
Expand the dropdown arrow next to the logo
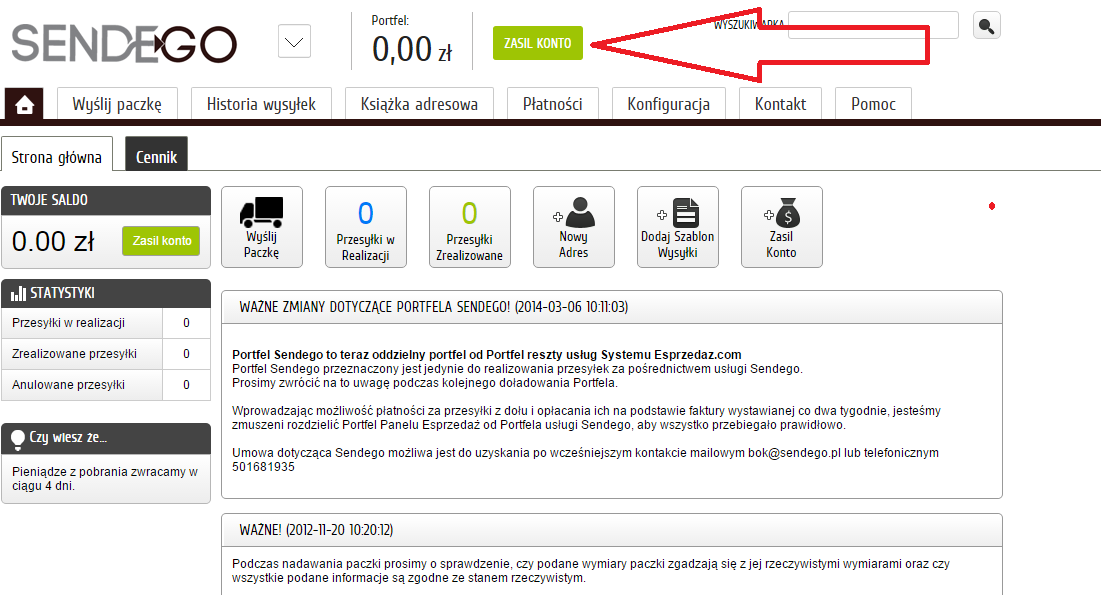[x=294, y=42]
